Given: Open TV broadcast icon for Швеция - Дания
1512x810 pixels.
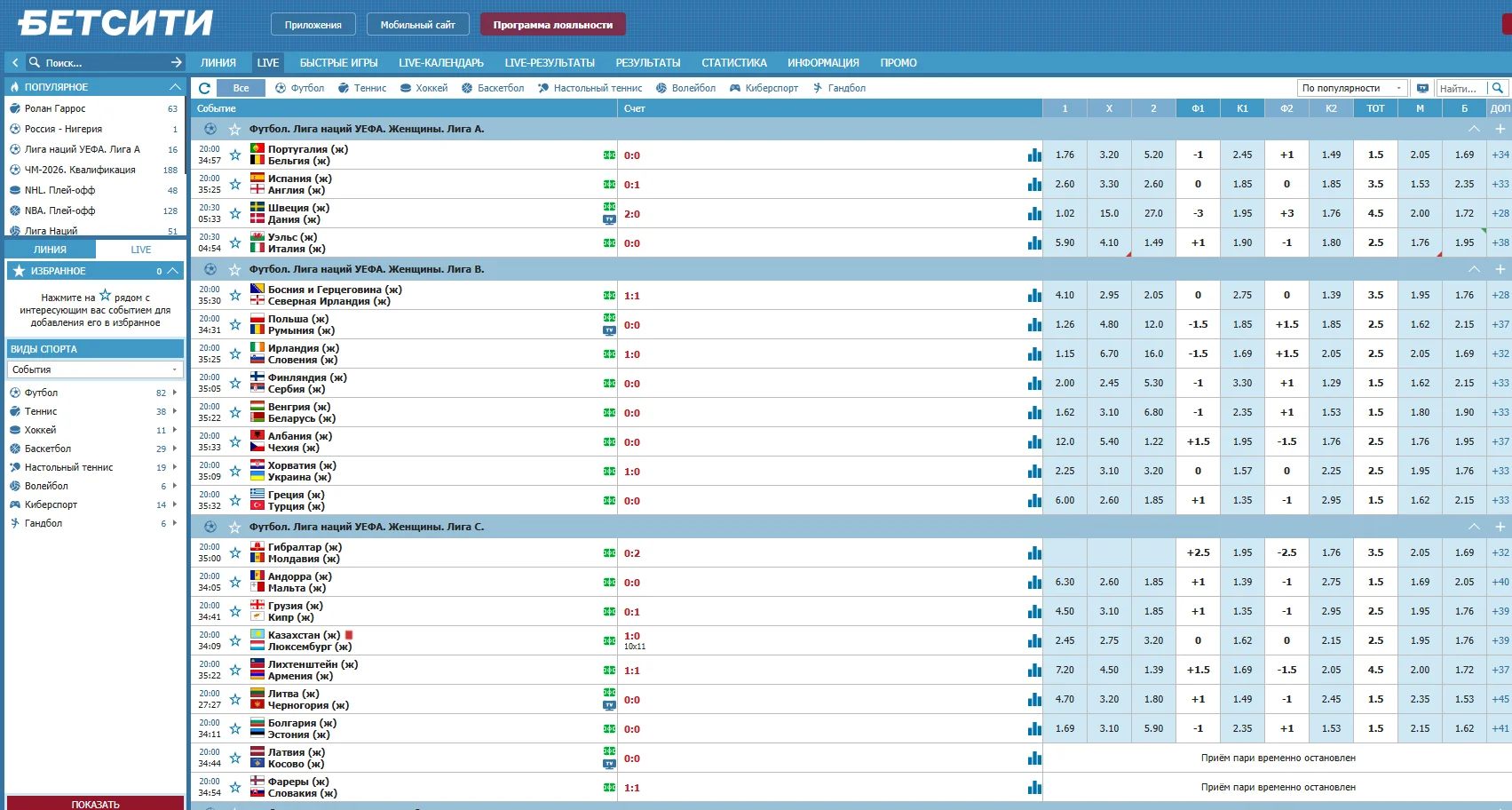Looking at the screenshot, I should [609, 219].
